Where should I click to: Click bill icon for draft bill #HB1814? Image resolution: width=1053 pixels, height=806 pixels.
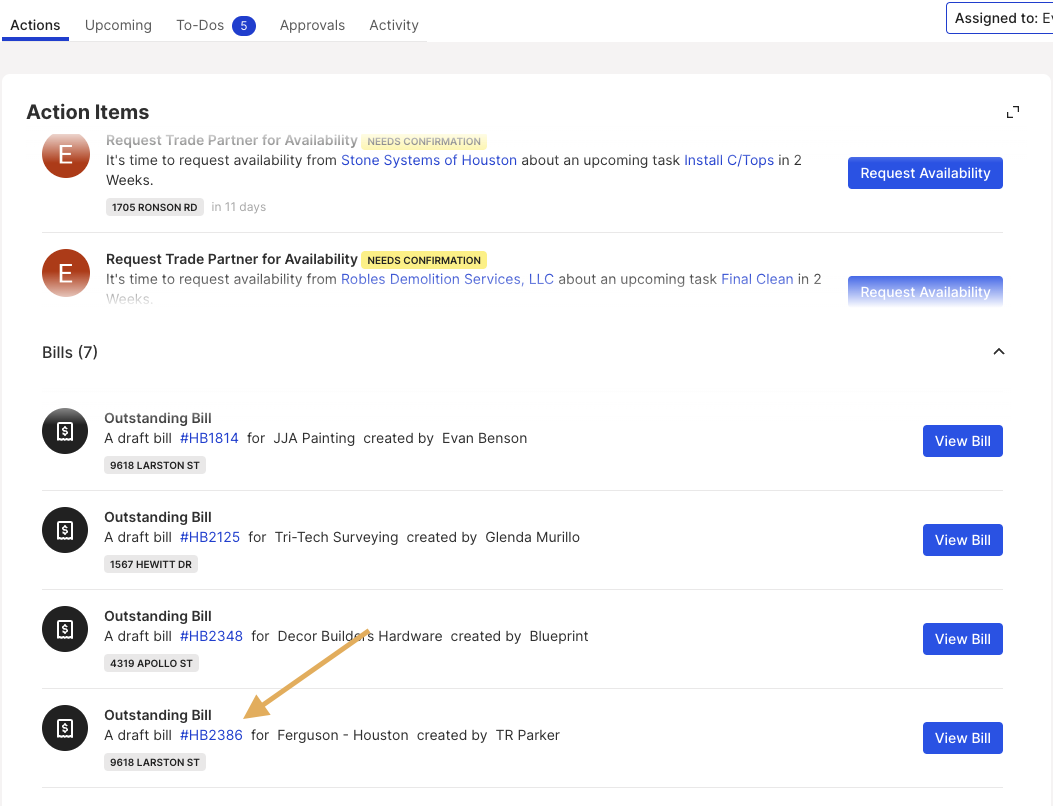(65, 431)
